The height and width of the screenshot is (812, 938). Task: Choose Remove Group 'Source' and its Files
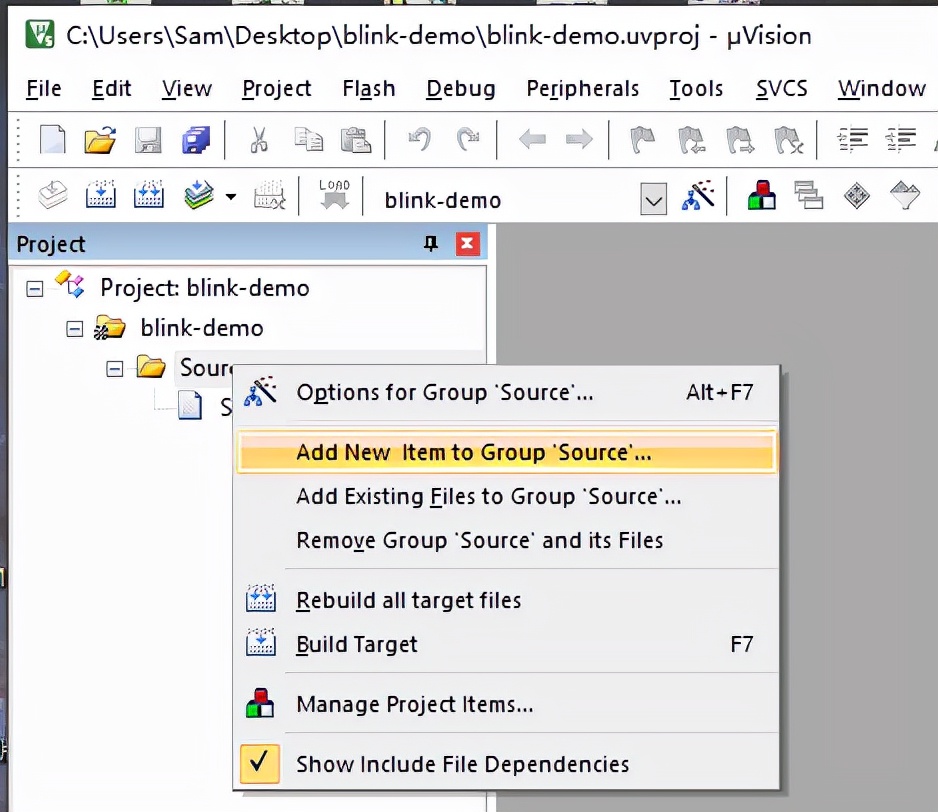507,540
